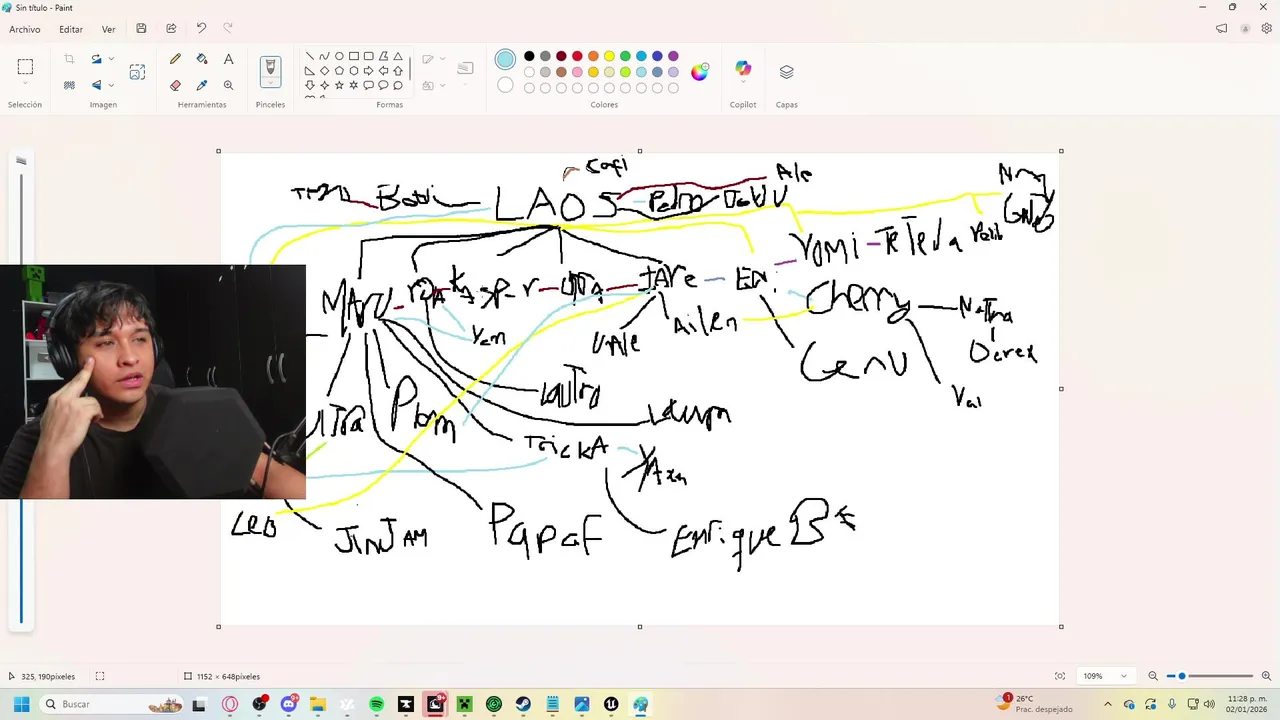This screenshot has width=1280, height=720.
Task: Select the oval shape
Action: 339,56
